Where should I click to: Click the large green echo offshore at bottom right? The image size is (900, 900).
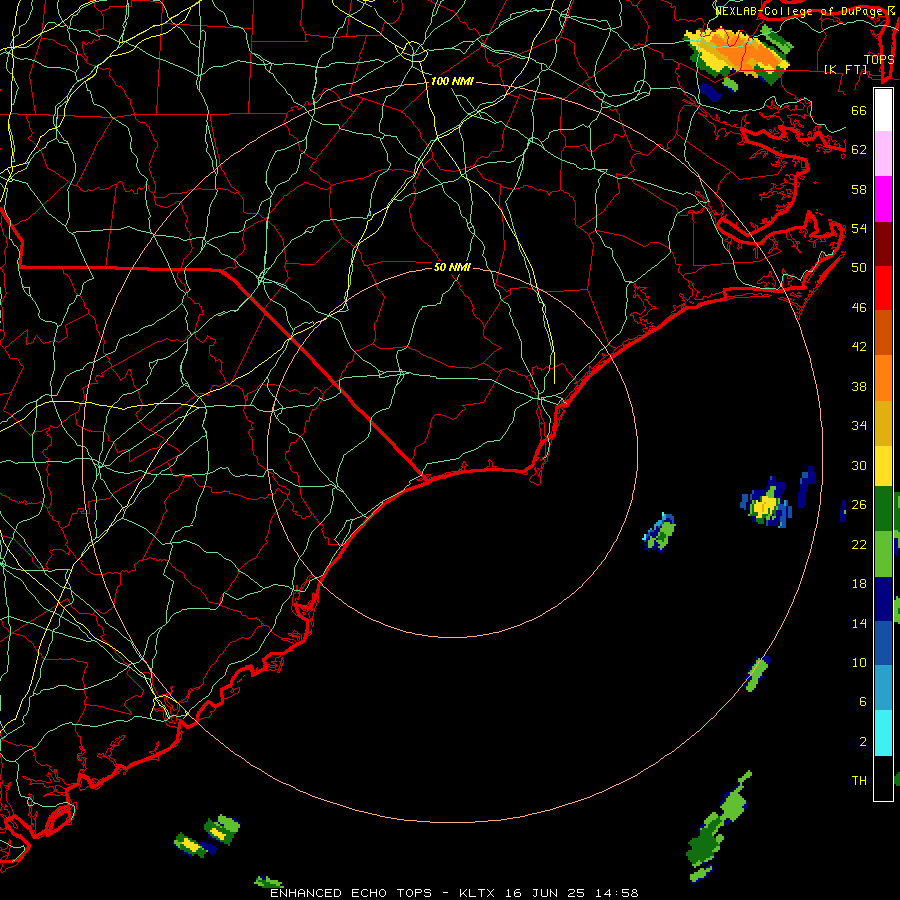point(717,829)
